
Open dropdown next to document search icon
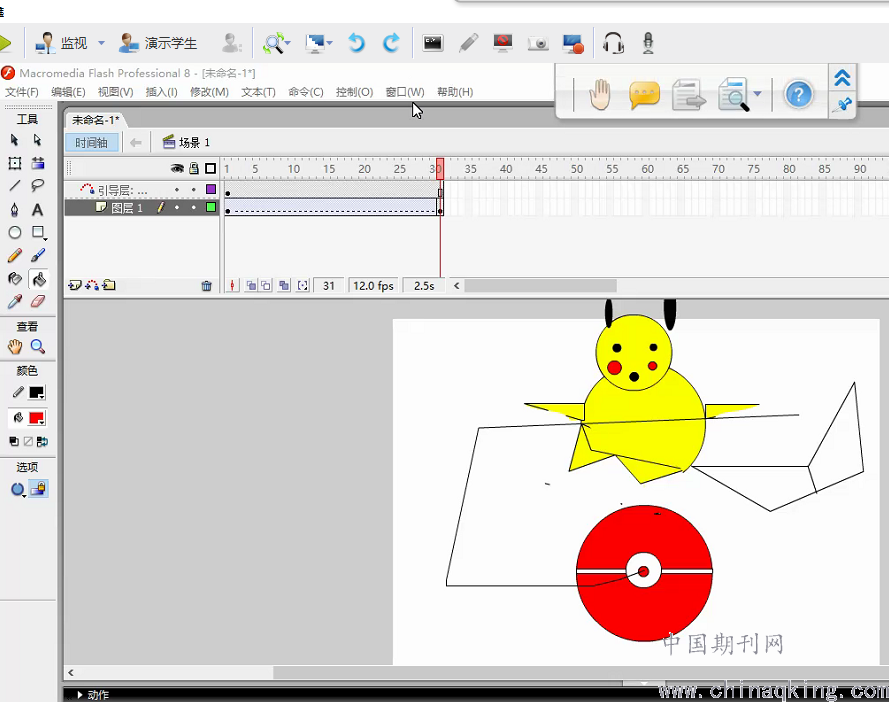758,94
